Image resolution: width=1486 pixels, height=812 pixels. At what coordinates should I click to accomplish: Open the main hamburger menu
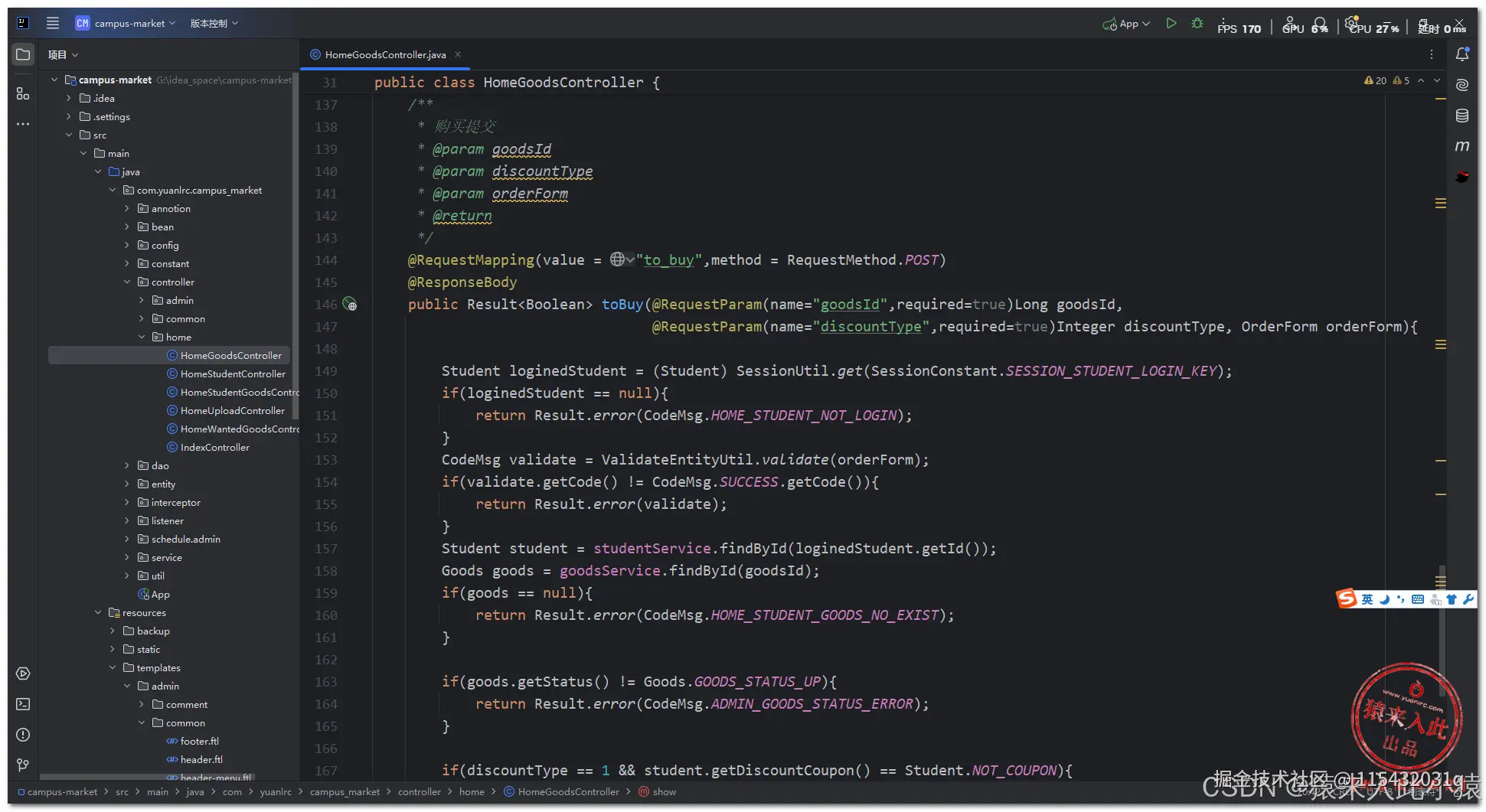coord(52,23)
